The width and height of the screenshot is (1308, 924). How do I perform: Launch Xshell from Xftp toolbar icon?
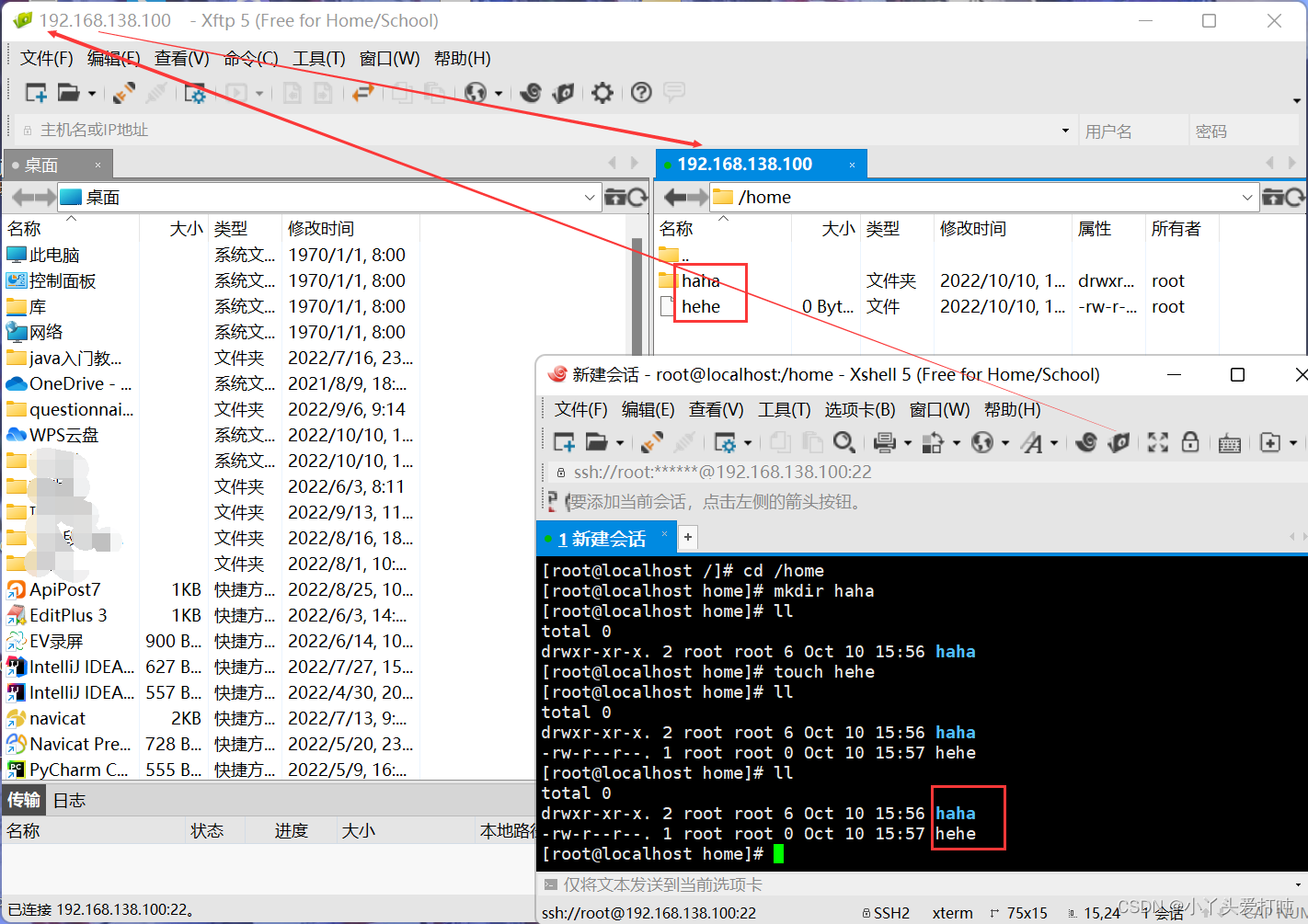[x=531, y=93]
